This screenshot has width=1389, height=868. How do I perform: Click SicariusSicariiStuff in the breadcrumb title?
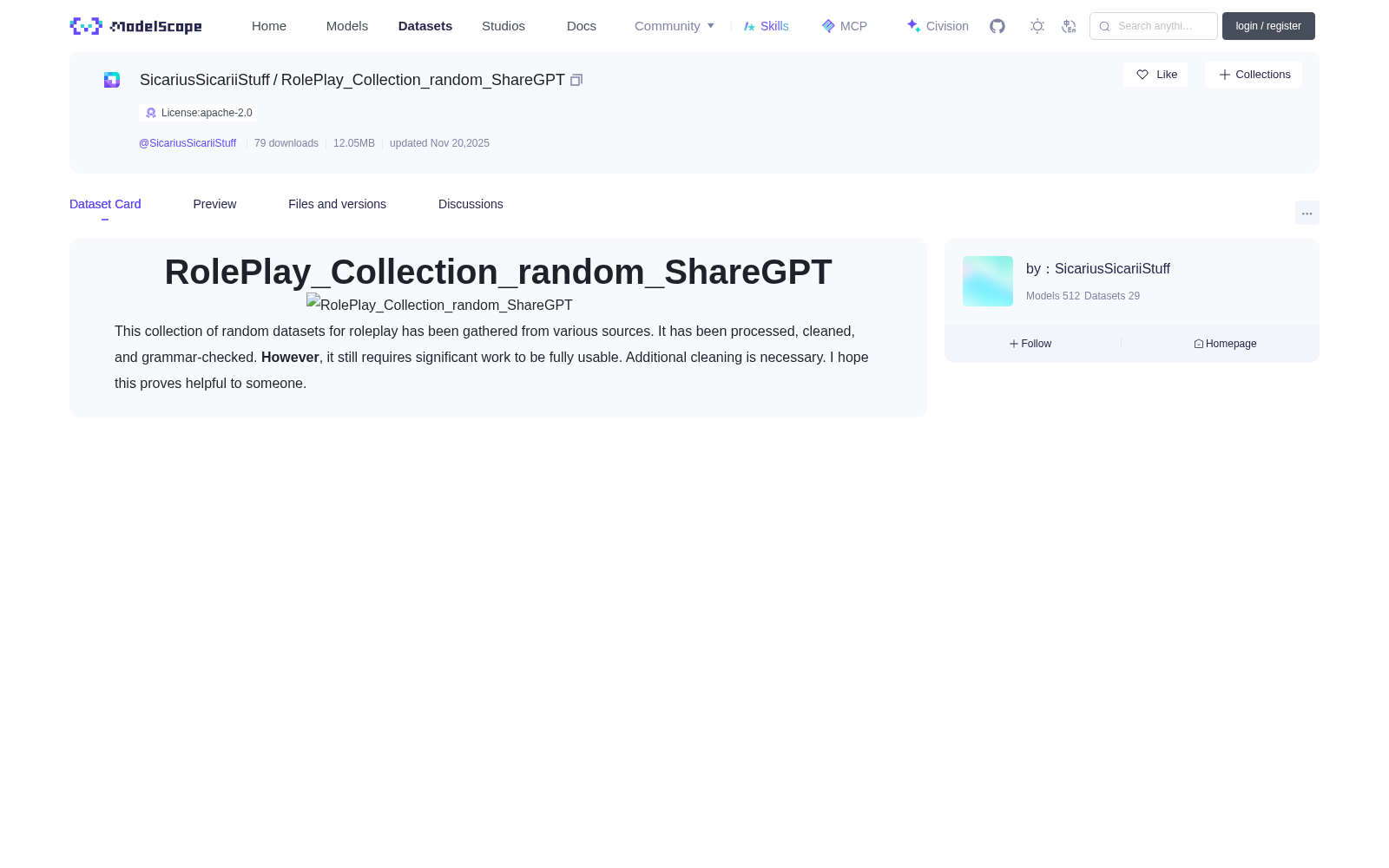tap(205, 80)
